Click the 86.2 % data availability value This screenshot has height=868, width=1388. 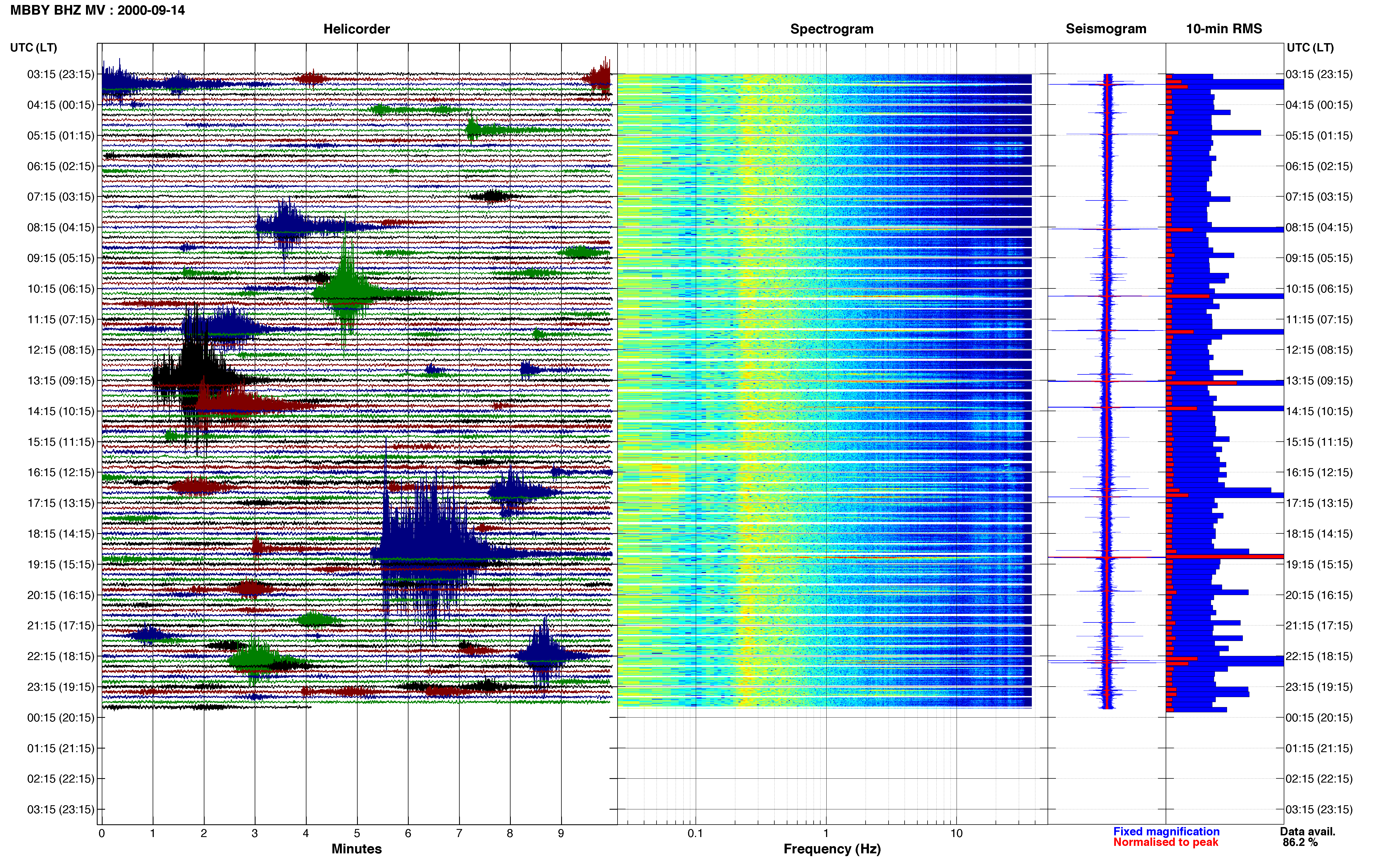(x=1300, y=842)
